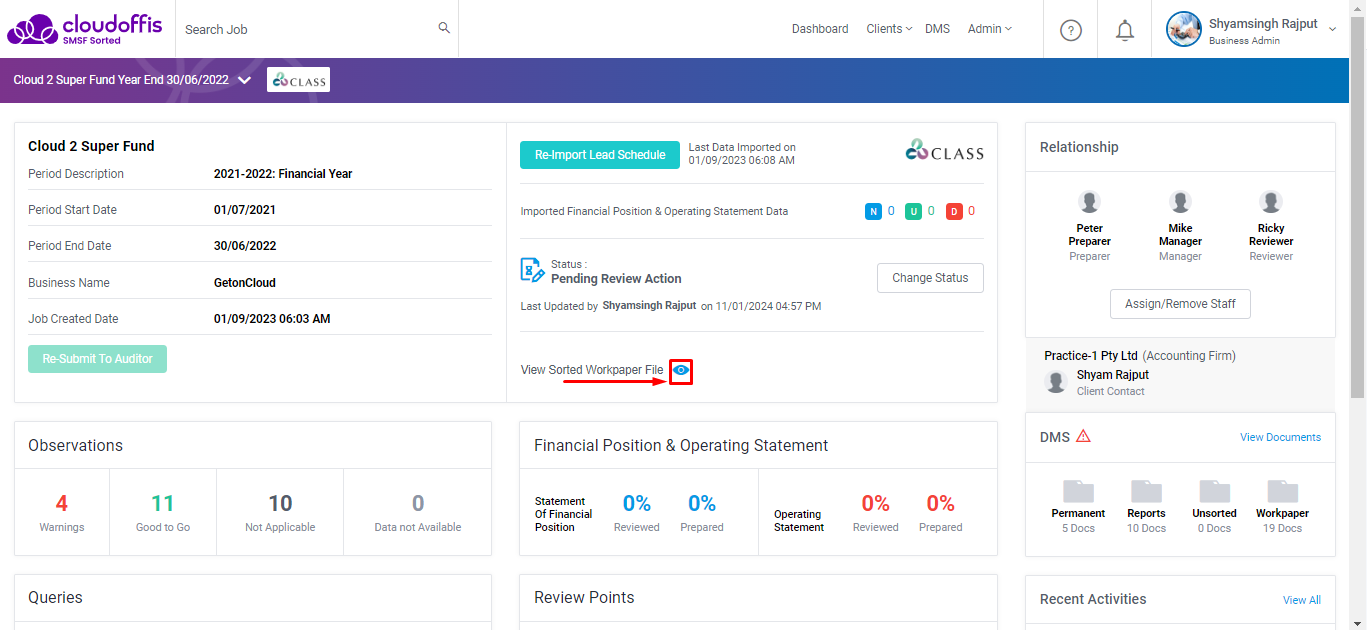Open the user account dropdown chevron

coord(1332,30)
